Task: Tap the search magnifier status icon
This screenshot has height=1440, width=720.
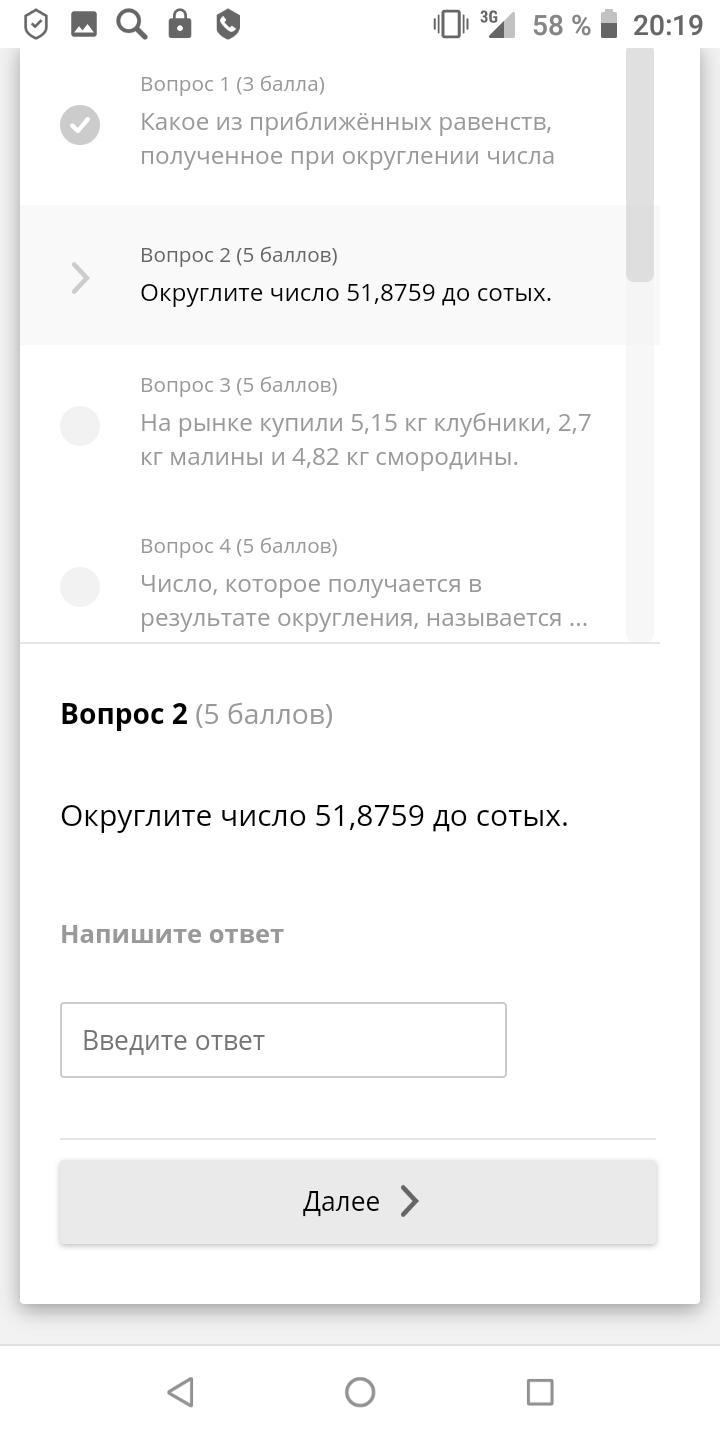Action: click(131, 24)
